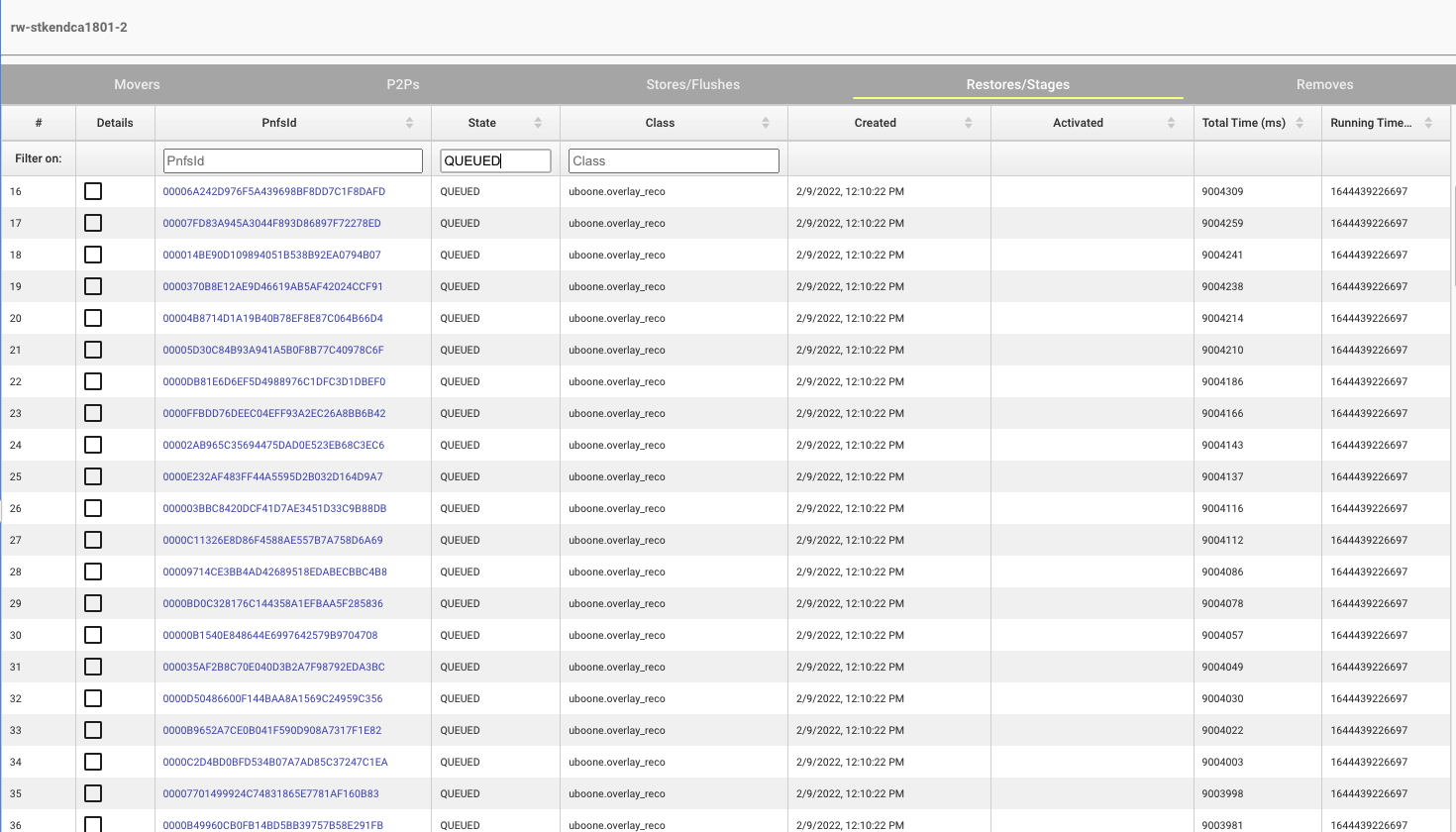Viewport: 1456px width, 832px height.
Task: Switch to the Movers tab
Action: tap(136, 84)
